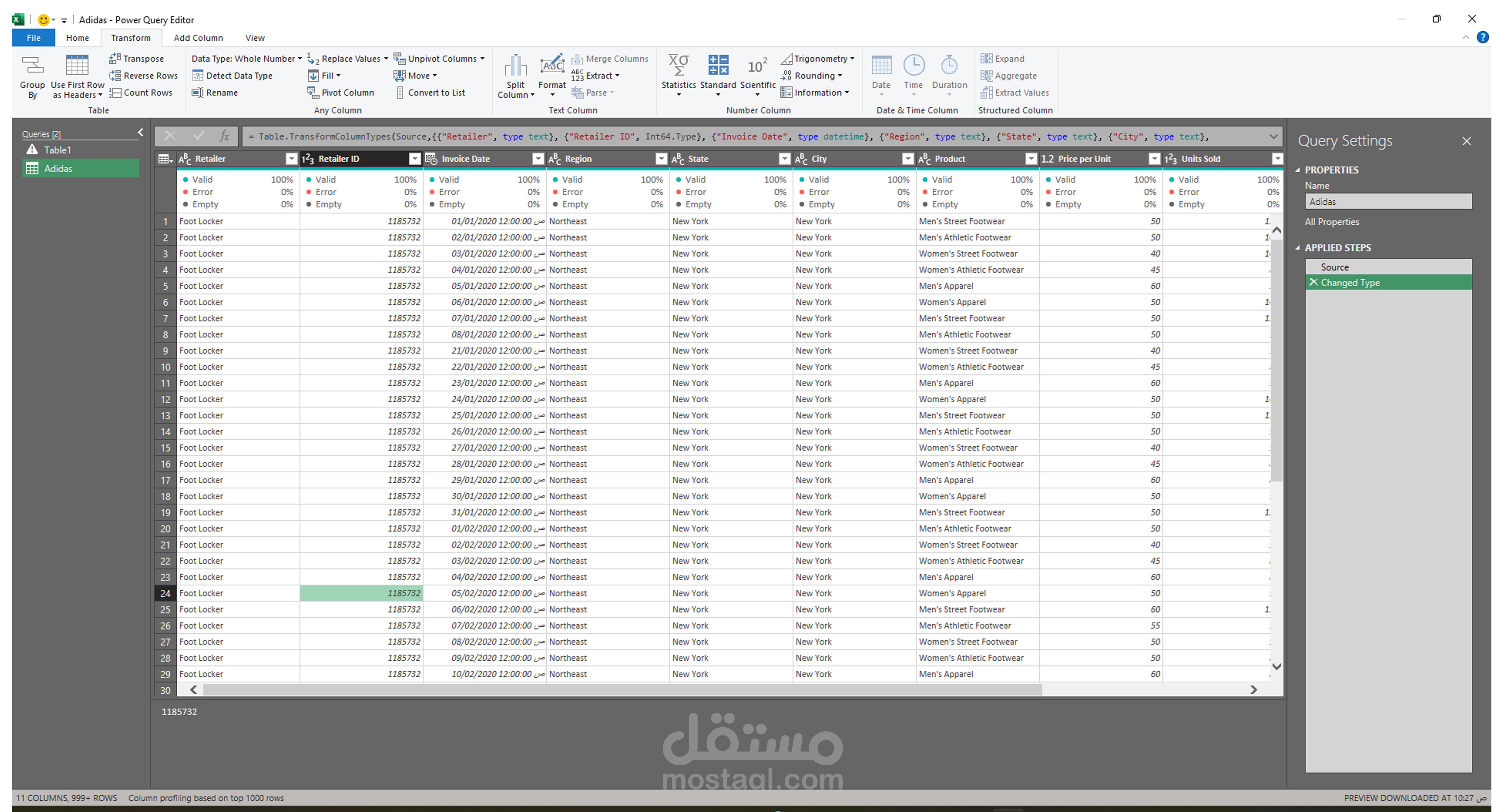Open the File tab
The height and width of the screenshot is (812, 1506).
coord(33,38)
